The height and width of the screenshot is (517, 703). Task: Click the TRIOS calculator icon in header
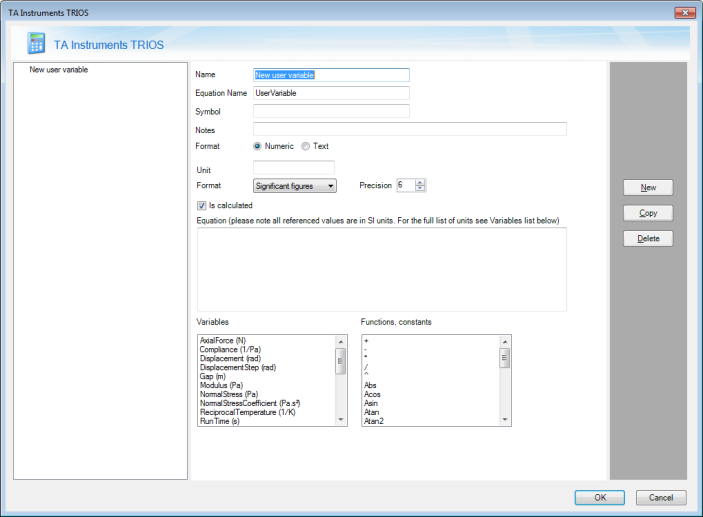coord(36,43)
